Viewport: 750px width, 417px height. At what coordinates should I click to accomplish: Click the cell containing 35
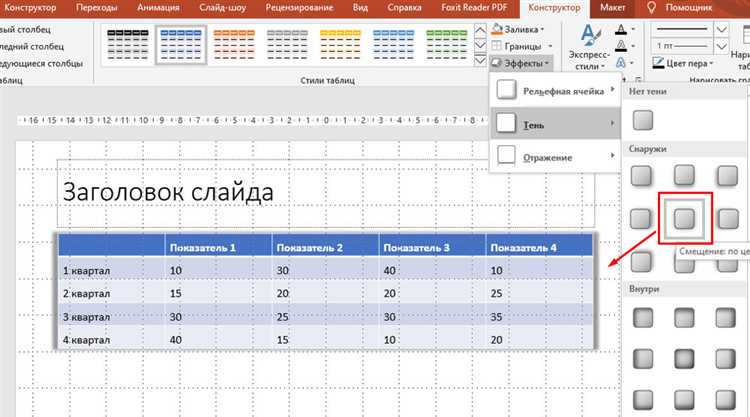tap(539, 316)
